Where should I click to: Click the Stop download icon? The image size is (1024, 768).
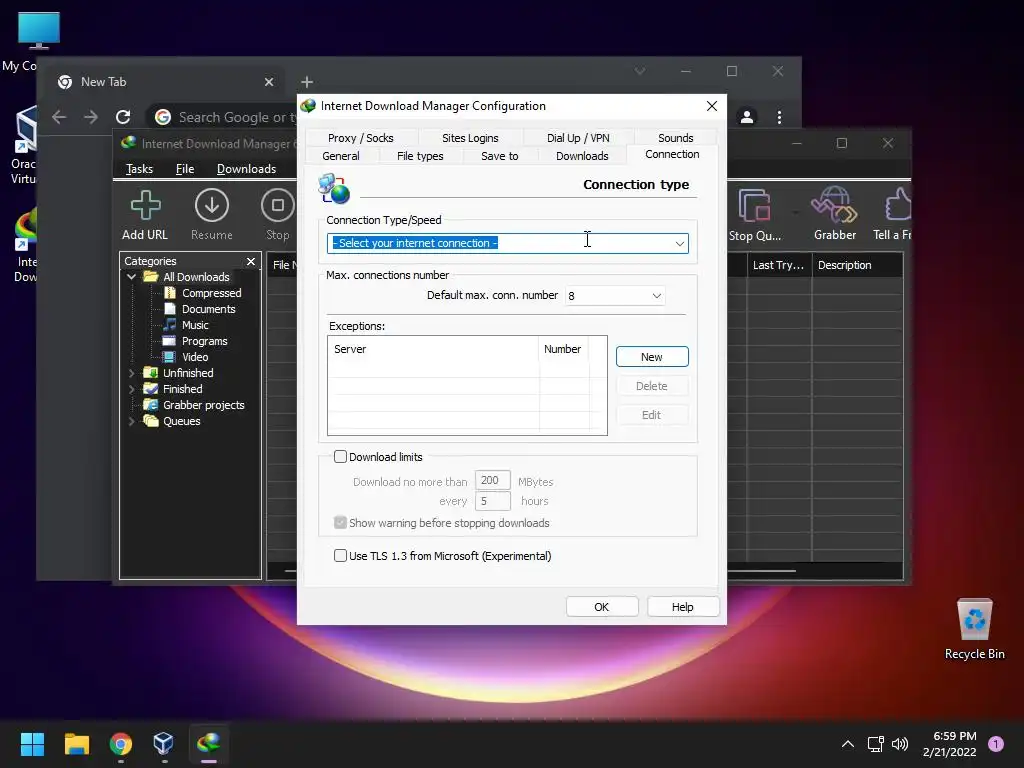click(278, 206)
